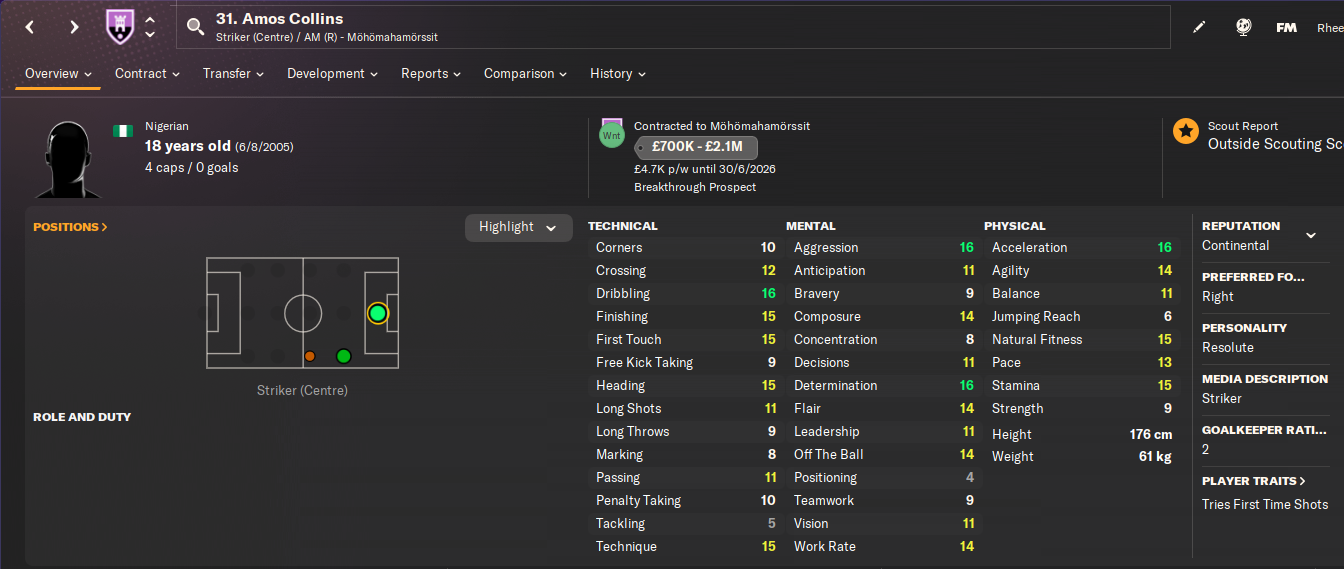This screenshot has width=1344, height=569.
Task: Click the player switcher up/down arrows
Action: pyautogui.click(x=150, y=27)
